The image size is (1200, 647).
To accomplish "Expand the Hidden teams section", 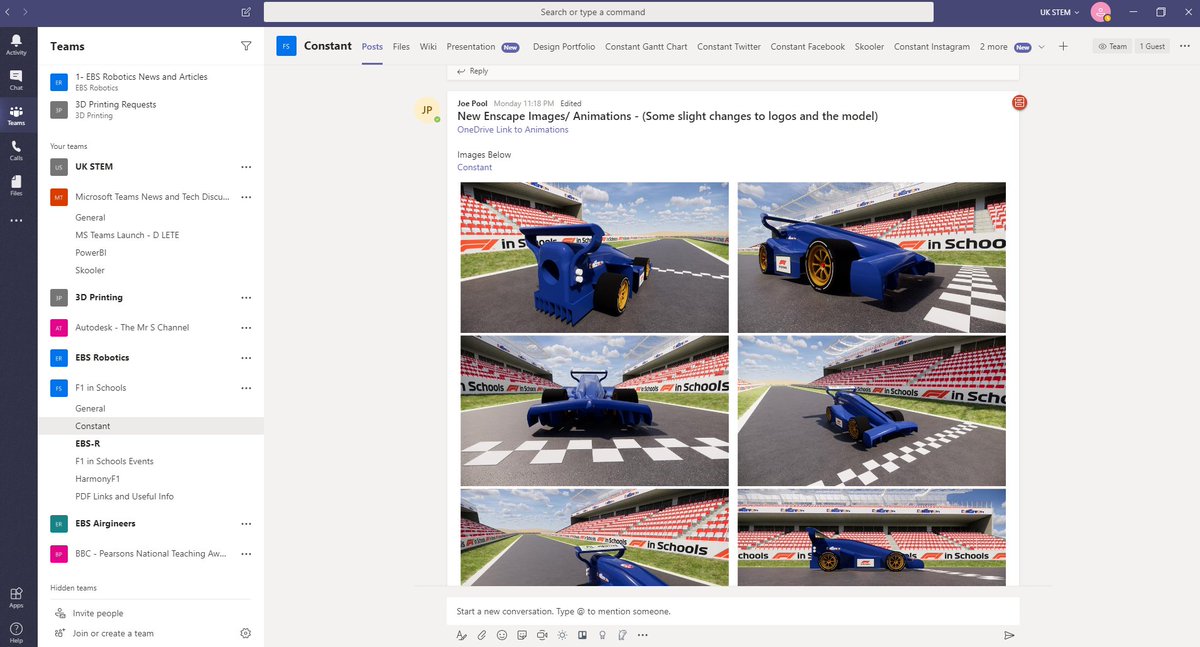I will tap(74, 588).
